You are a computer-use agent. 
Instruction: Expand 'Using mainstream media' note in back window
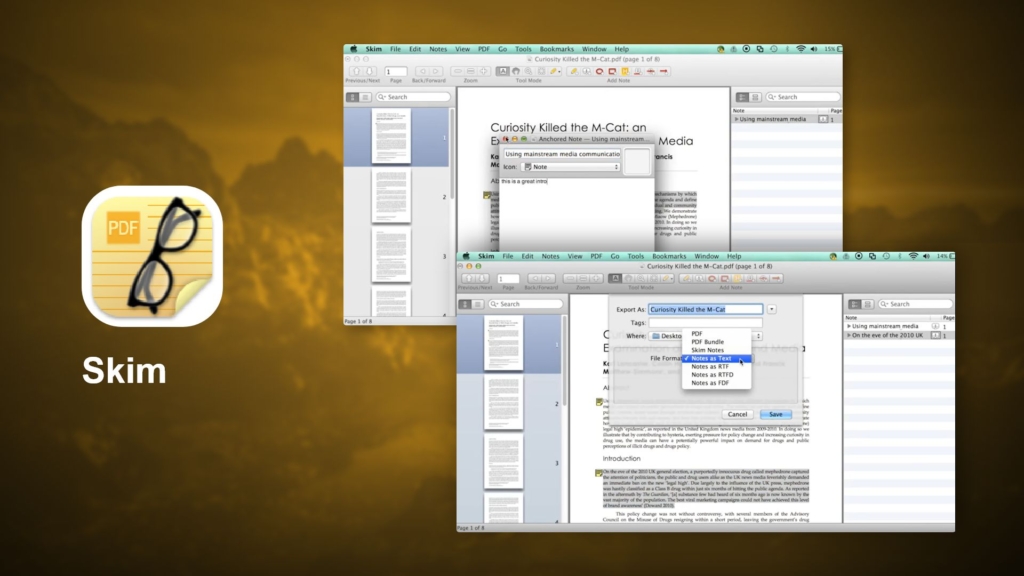[x=736, y=120]
